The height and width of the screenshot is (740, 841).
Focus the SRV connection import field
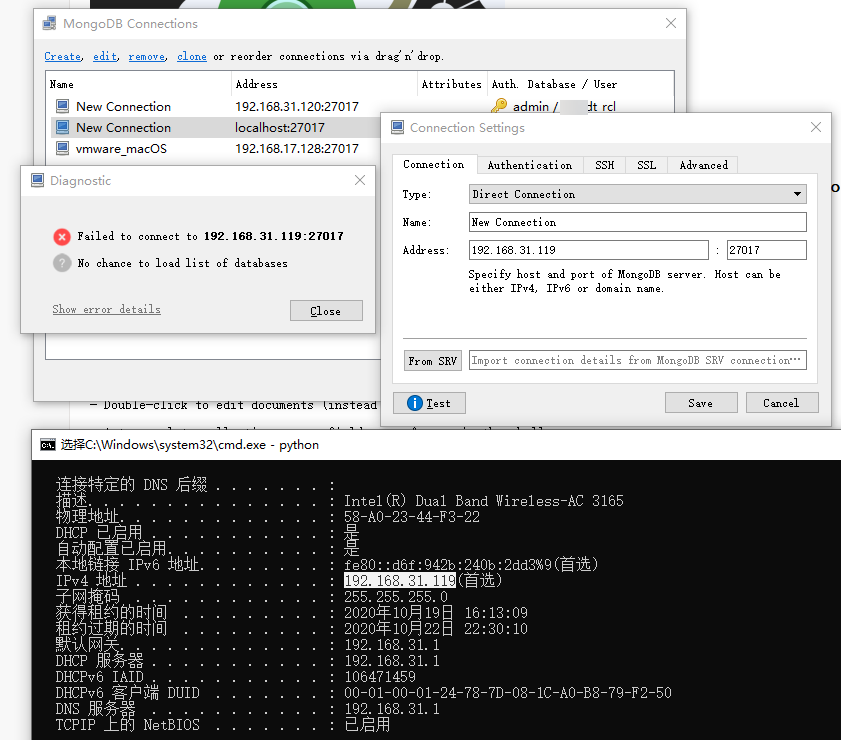pyautogui.click(x=637, y=360)
